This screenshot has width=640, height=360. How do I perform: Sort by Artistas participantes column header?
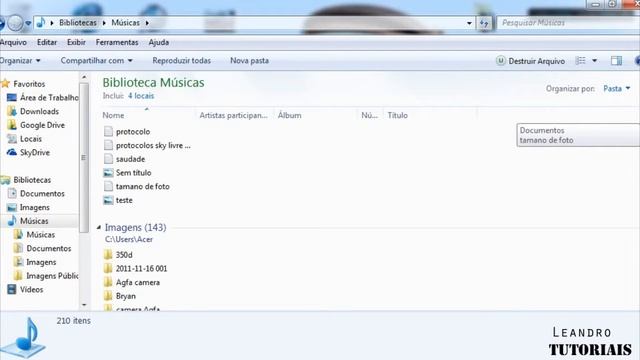(233, 116)
